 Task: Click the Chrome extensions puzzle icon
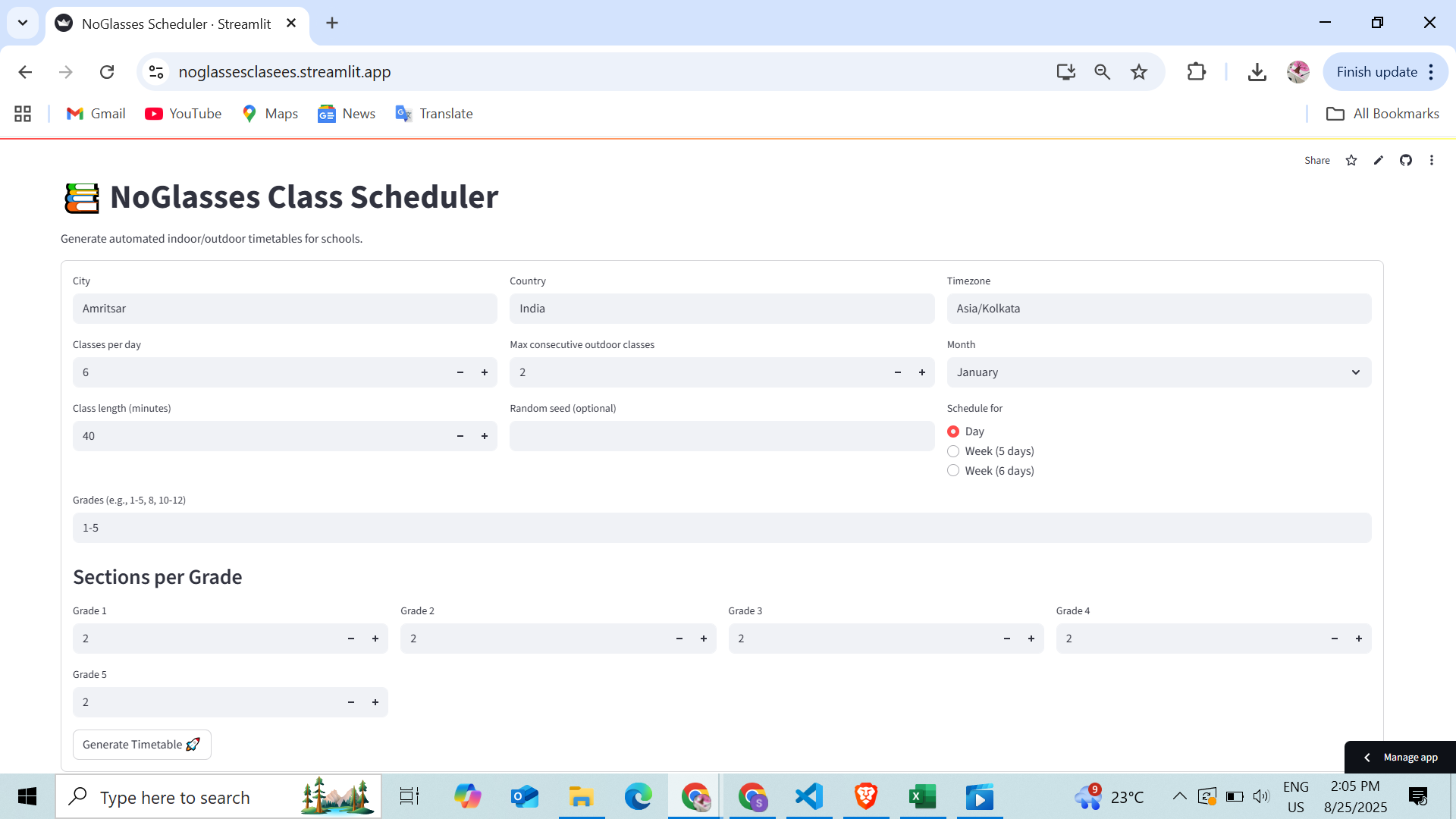click(1196, 72)
